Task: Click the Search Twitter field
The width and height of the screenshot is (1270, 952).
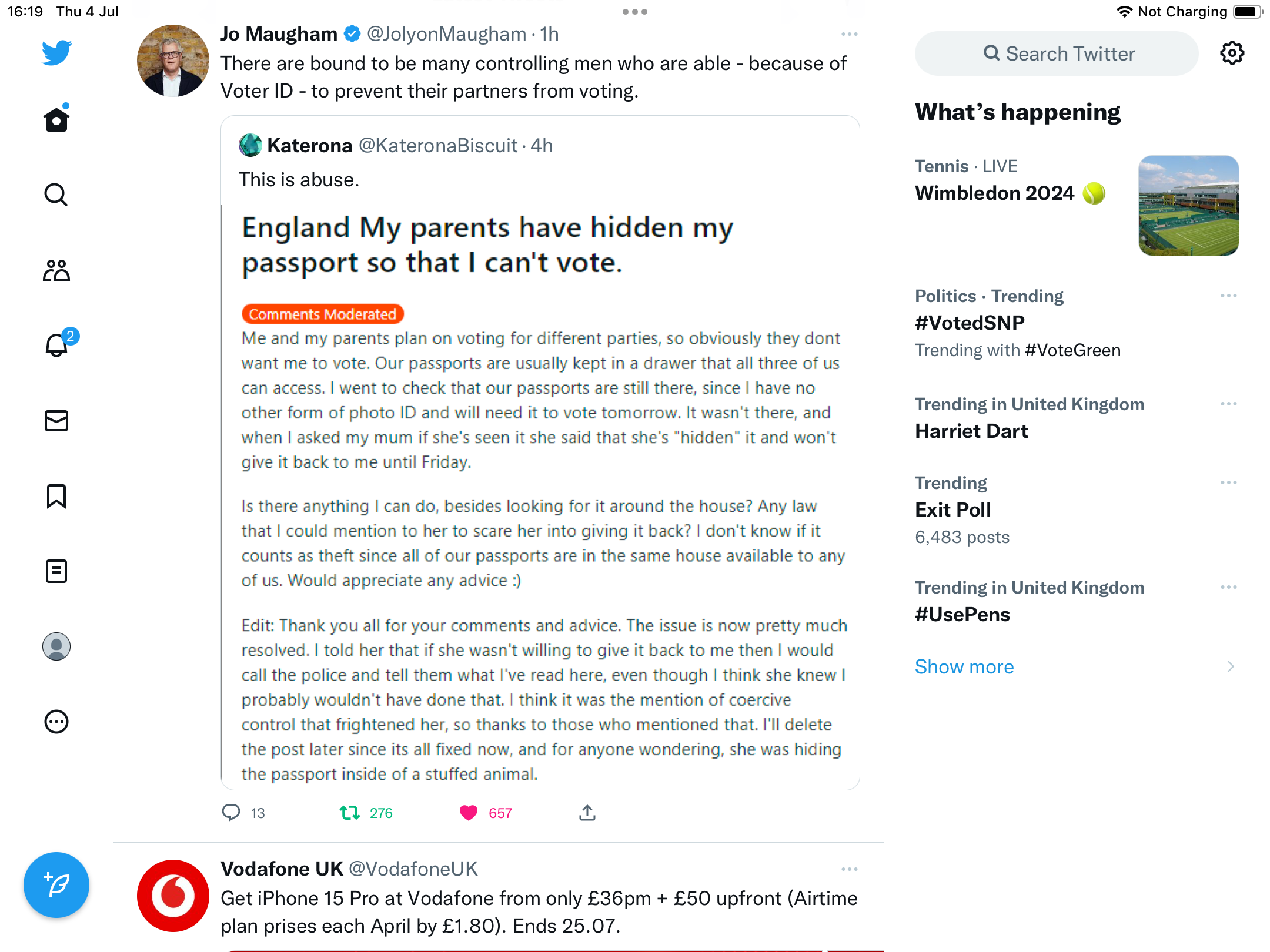Action: pos(1057,53)
